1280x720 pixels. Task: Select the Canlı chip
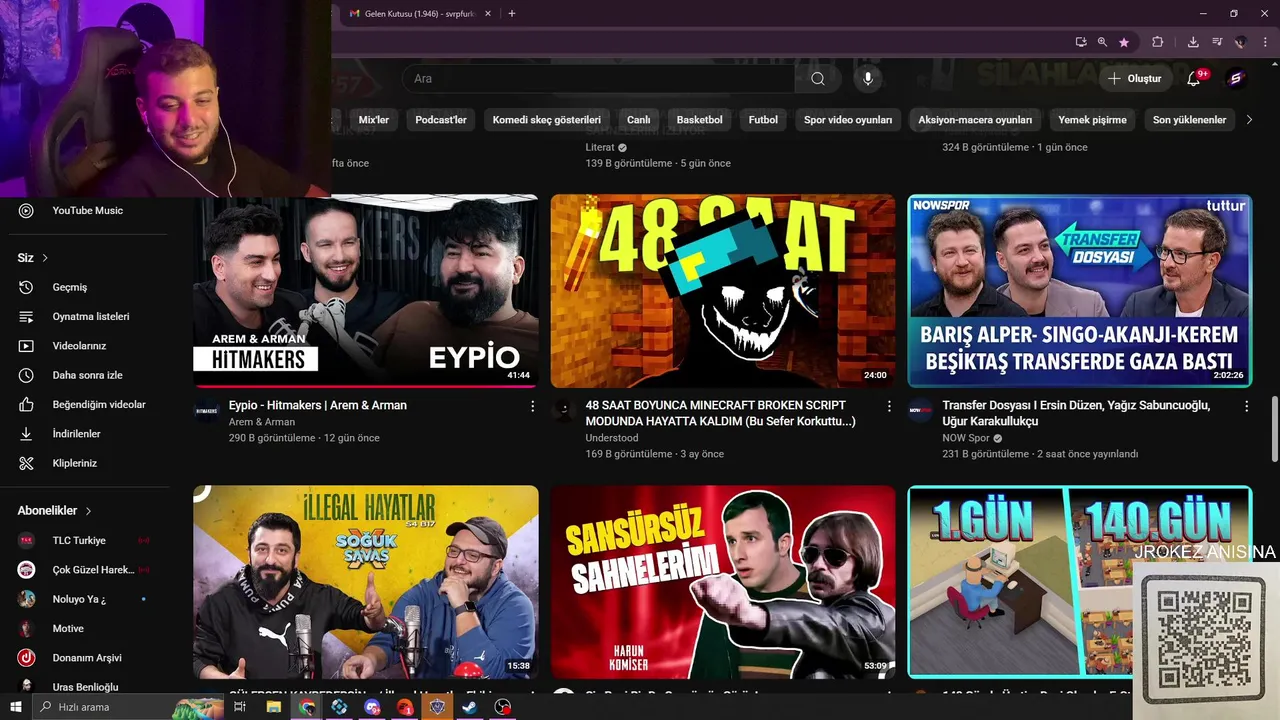click(638, 120)
